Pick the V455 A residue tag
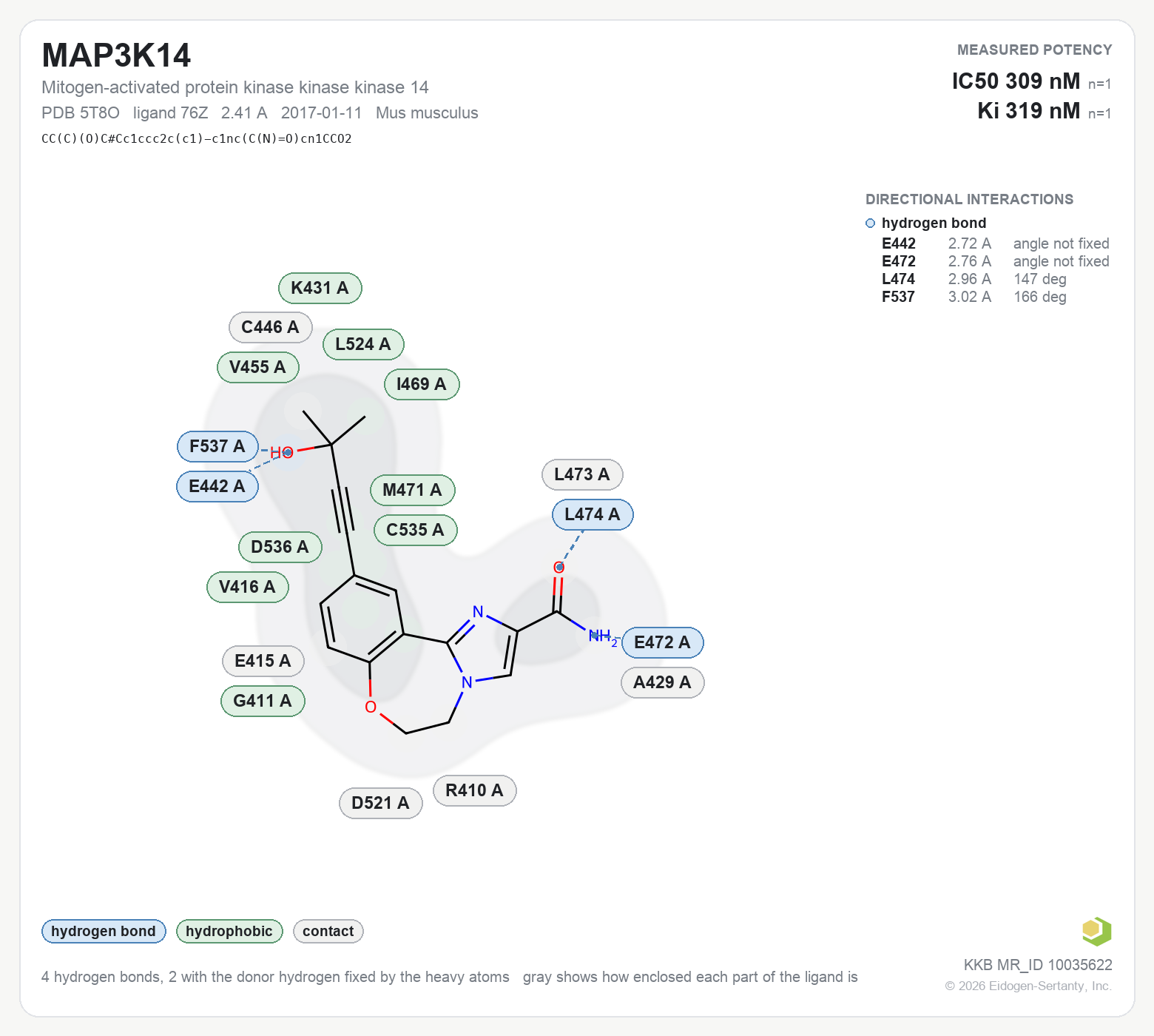Screen dimensions: 1154x1036 [257, 367]
